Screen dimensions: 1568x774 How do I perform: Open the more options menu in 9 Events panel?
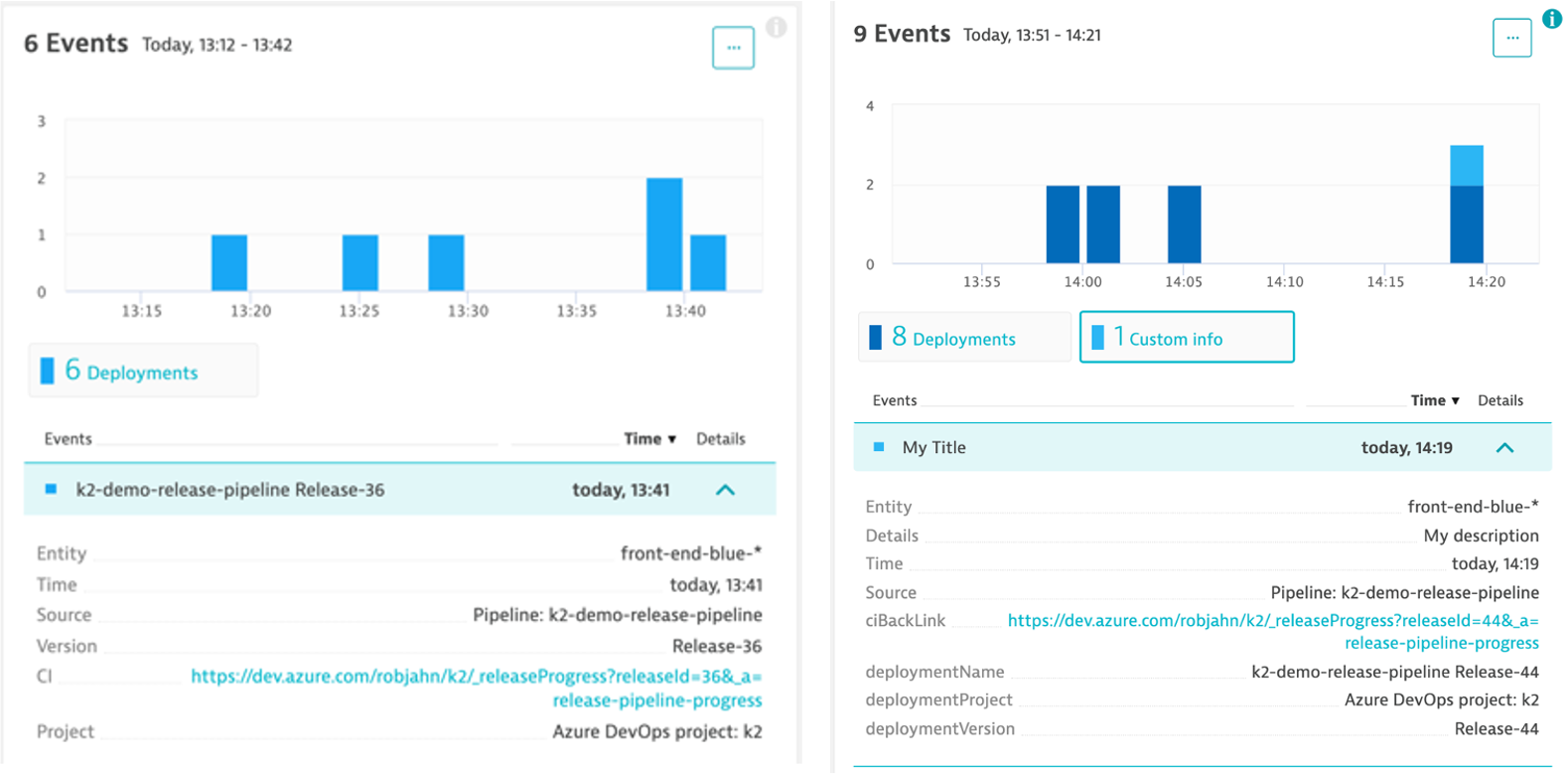click(1511, 39)
